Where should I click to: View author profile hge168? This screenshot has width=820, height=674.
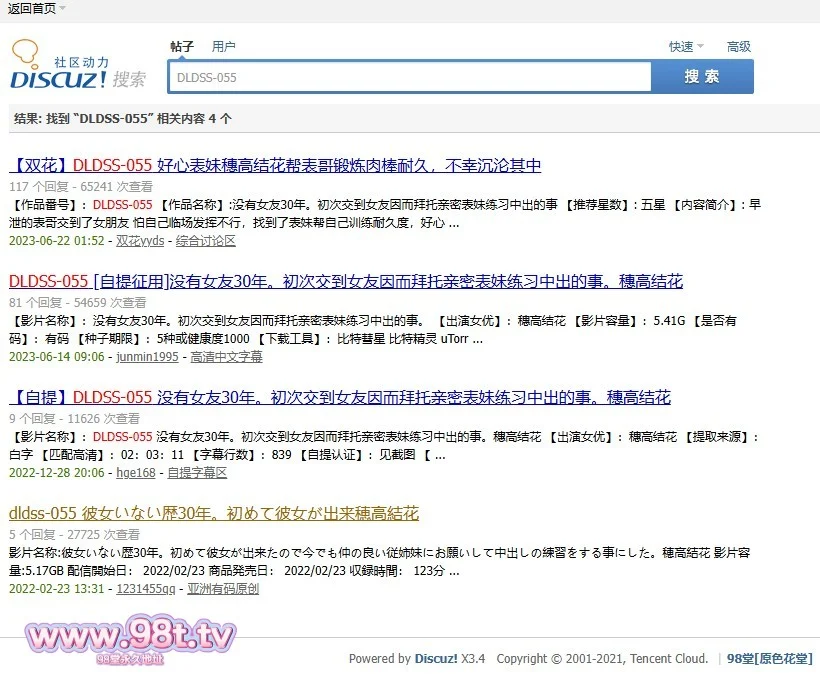pos(136,473)
